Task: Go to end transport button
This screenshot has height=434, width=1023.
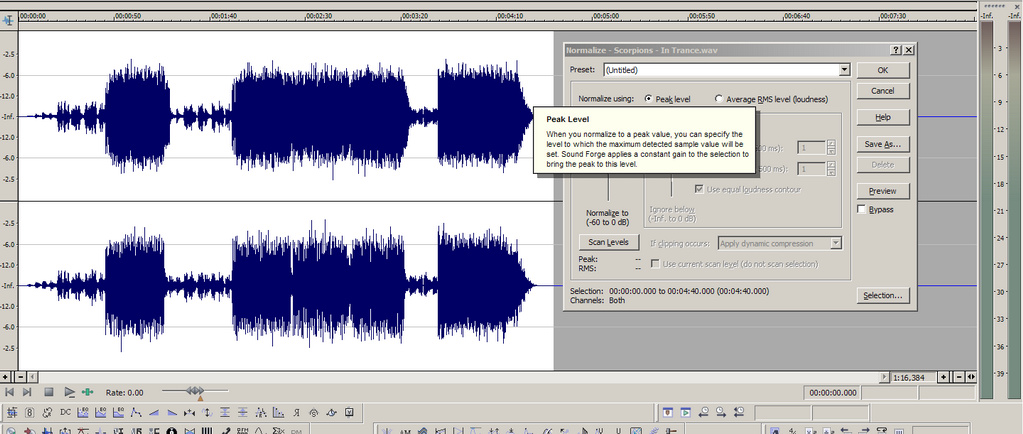Action: click(27, 392)
